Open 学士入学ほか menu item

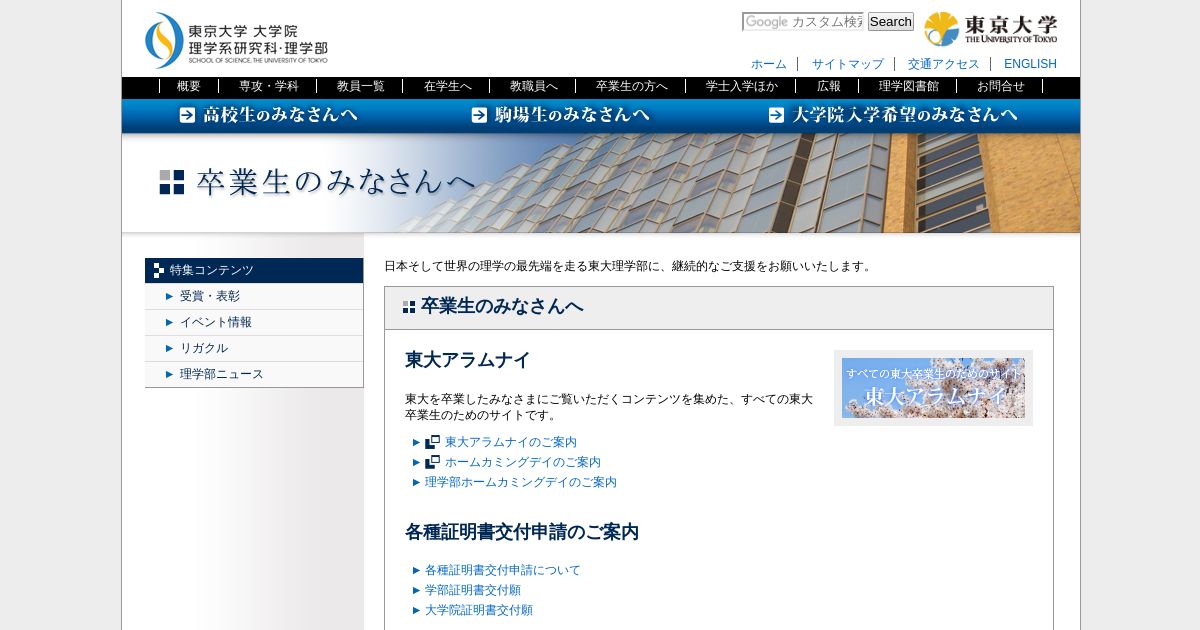741,86
